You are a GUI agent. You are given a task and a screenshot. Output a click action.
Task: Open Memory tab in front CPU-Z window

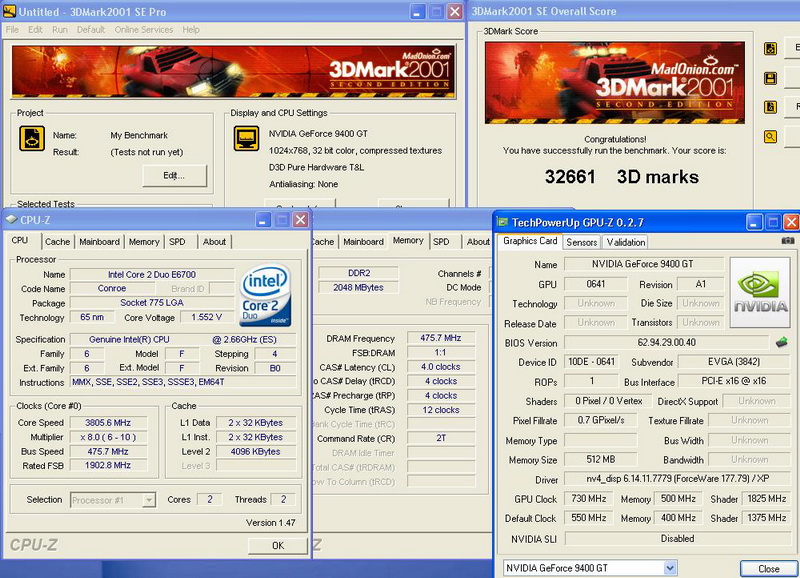click(x=144, y=242)
